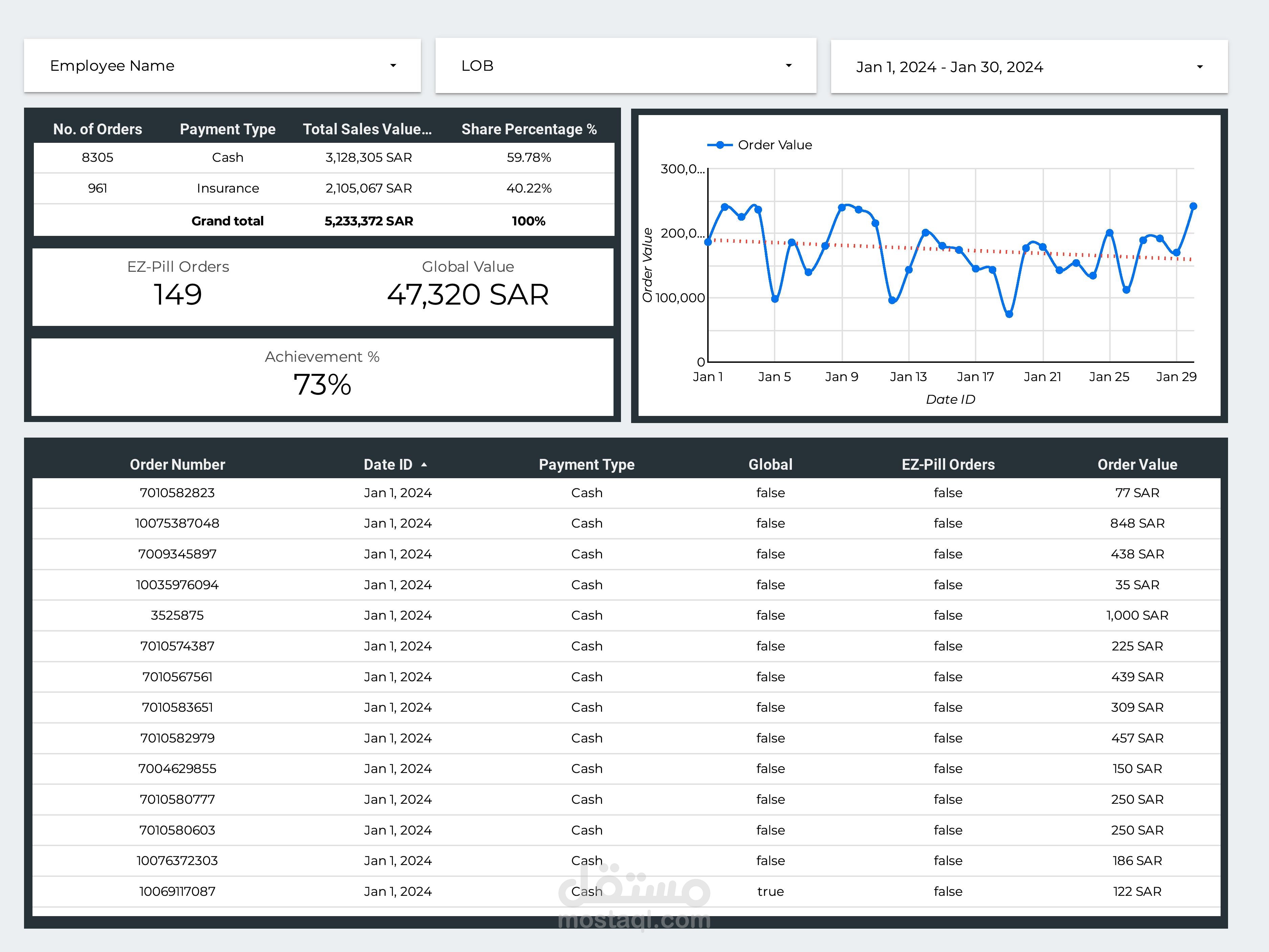Viewport: 1269px width, 952px height.
Task: Select the Global Value 47,320 SAR scorecard
Action: [468, 286]
